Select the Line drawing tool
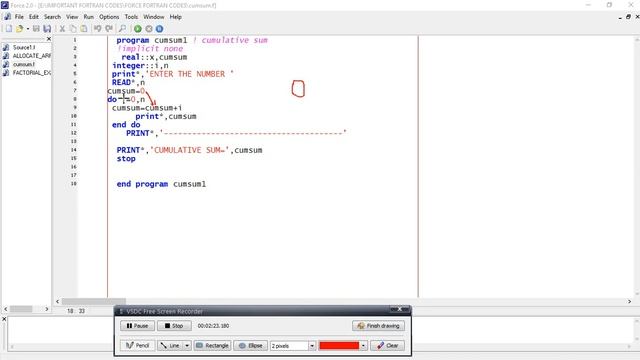 170,345
